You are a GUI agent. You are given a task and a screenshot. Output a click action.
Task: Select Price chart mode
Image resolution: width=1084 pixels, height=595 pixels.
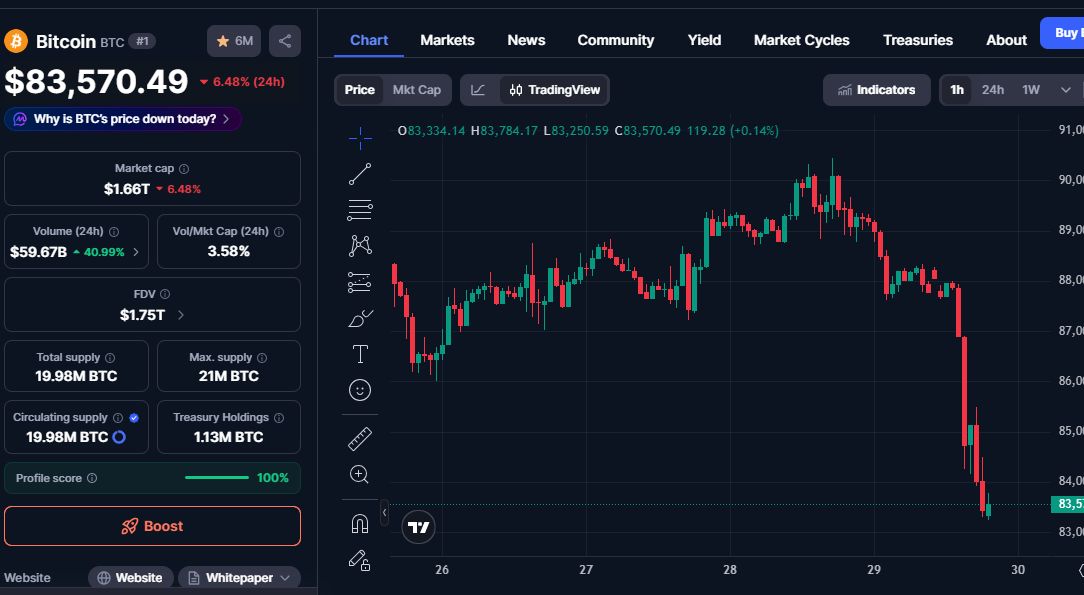[359, 90]
